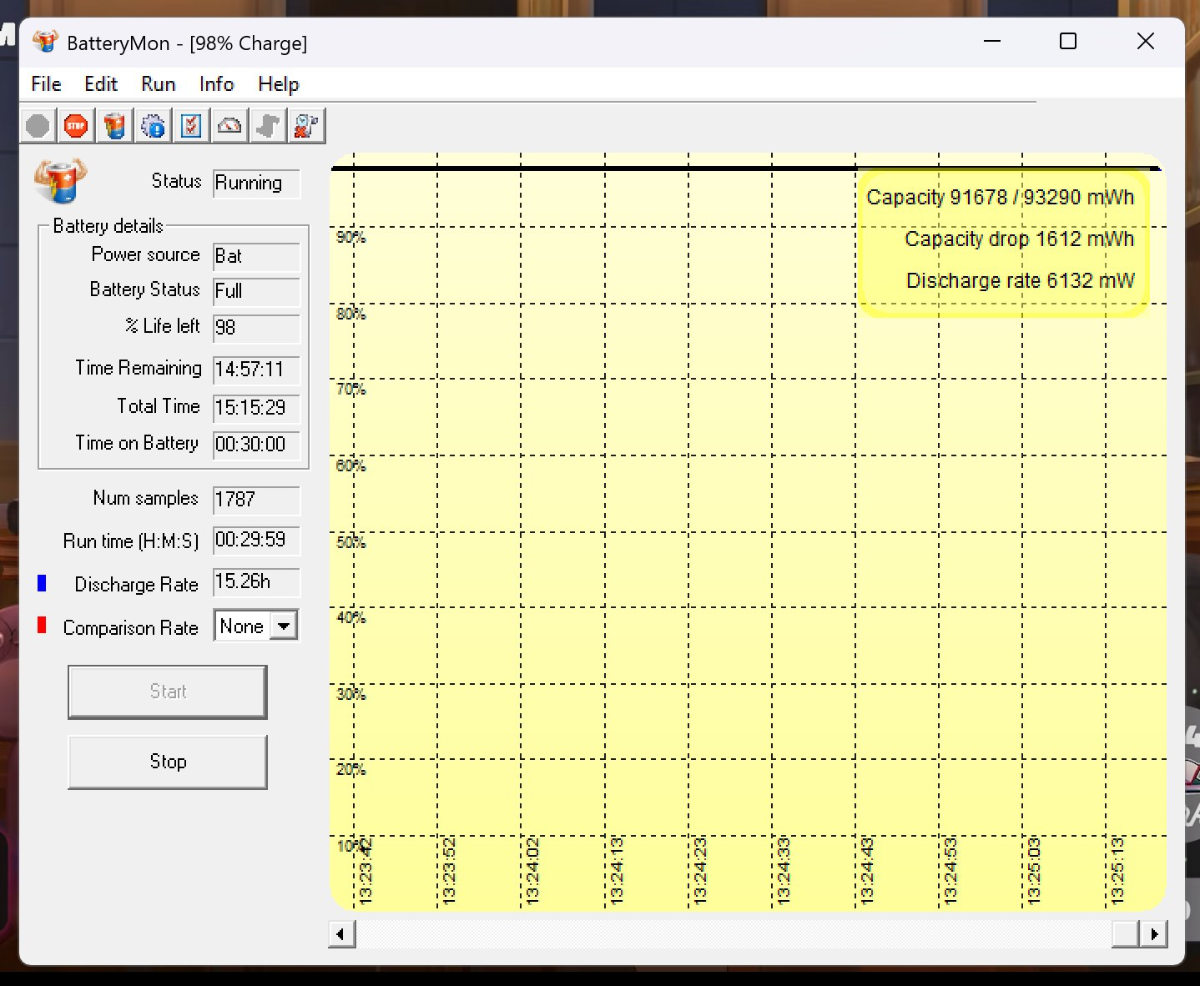Minimize the BatteryMon window
Image resolution: width=1200 pixels, height=986 pixels.
point(992,41)
